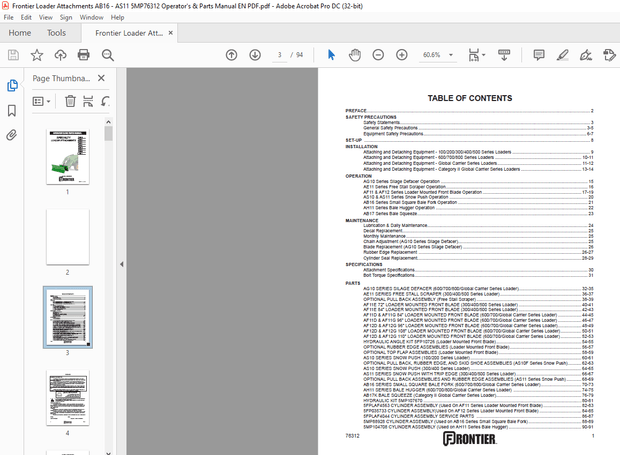Click the SET-UP contents entry
Screen dimensions: 620x455
click(x=469, y=140)
